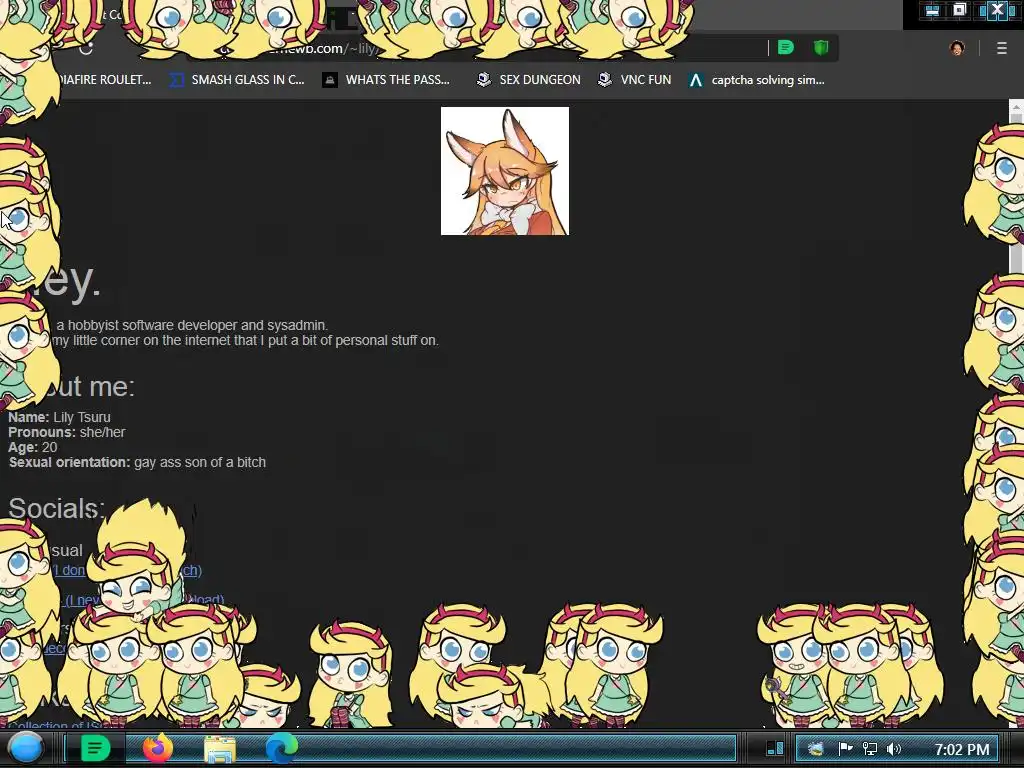
Task: Click the browser window minimize button
Action: [933, 10]
